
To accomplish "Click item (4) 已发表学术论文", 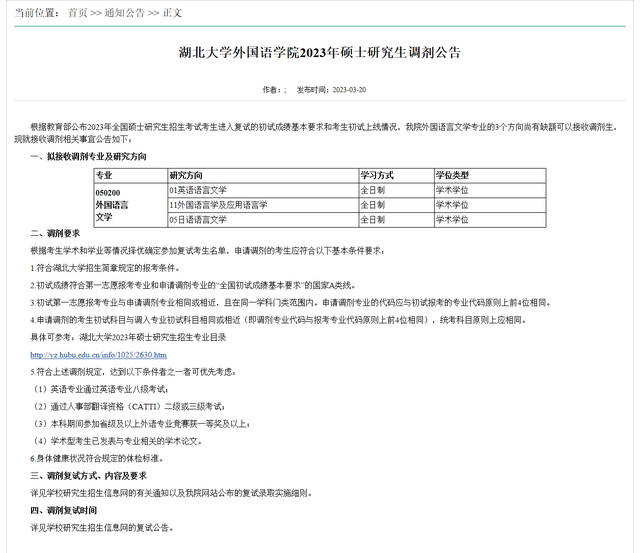I will coord(117,441).
